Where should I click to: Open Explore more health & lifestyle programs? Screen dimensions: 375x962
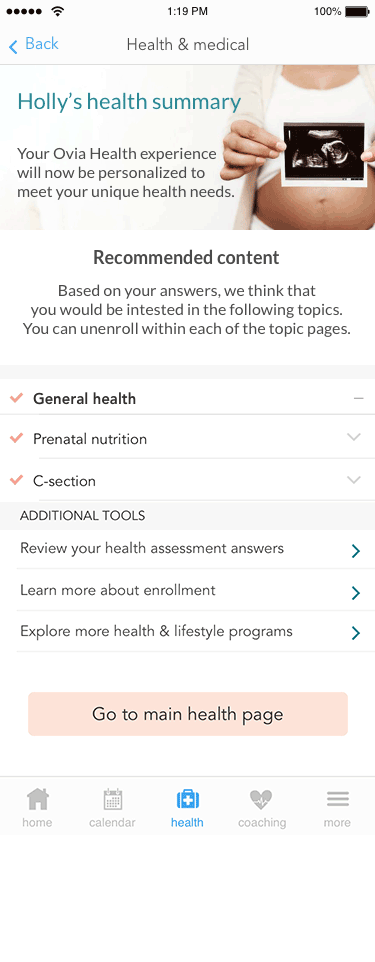pyautogui.click(x=188, y=632)
